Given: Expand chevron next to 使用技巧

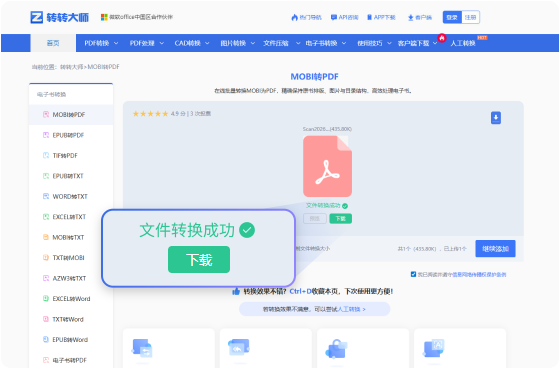Looking at the screenshot, I should coord(389,43).
